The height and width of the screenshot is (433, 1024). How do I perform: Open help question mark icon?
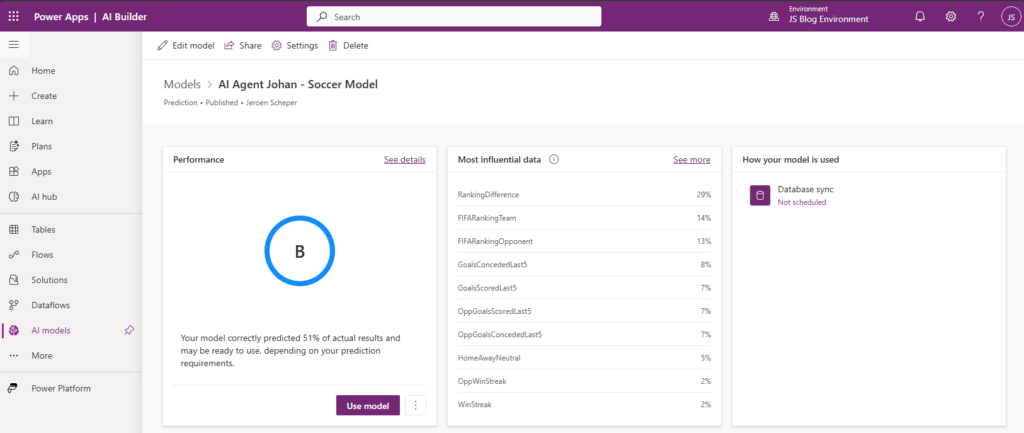pos(981,17)
